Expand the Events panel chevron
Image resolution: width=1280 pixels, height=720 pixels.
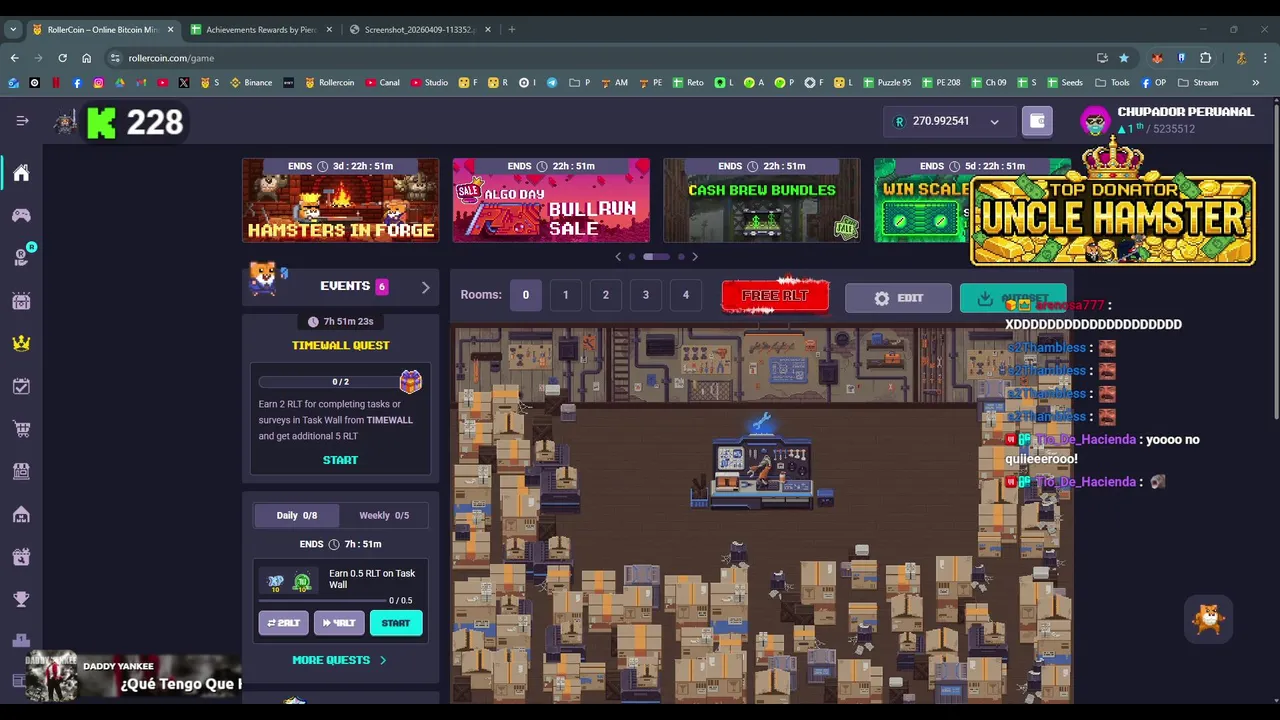coord(425,287)
